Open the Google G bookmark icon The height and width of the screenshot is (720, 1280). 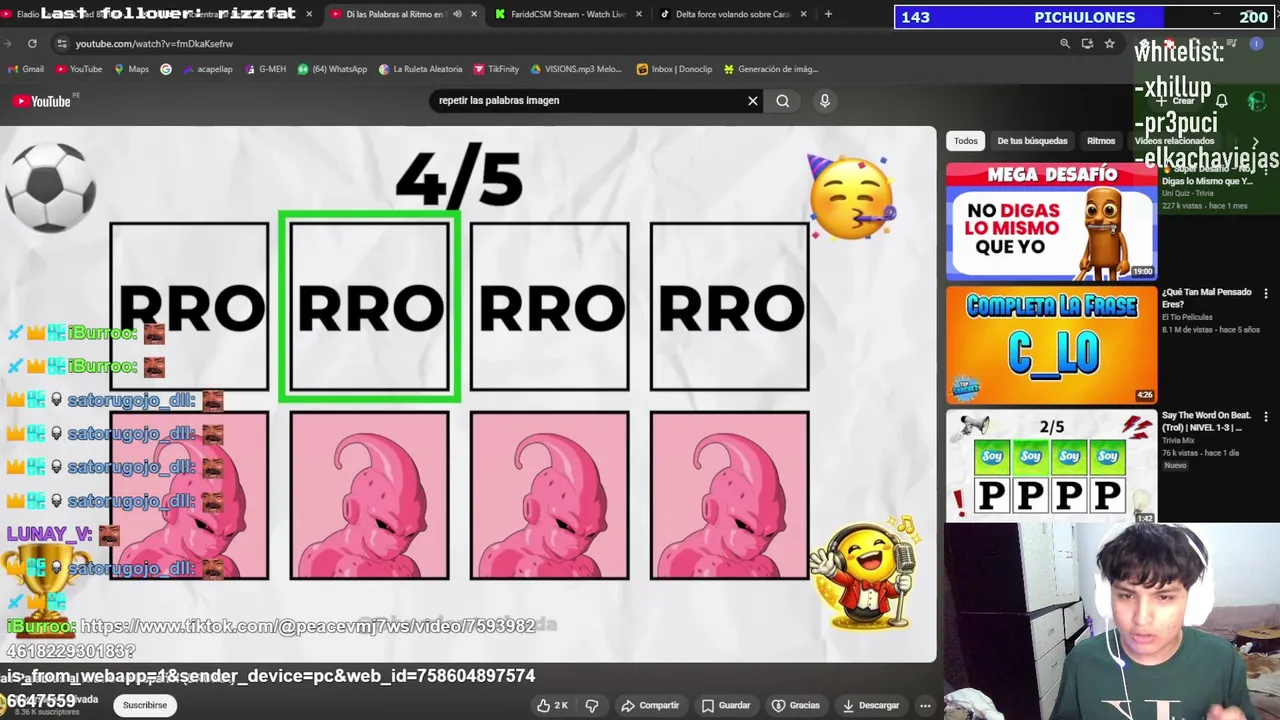tap(166, 69)
